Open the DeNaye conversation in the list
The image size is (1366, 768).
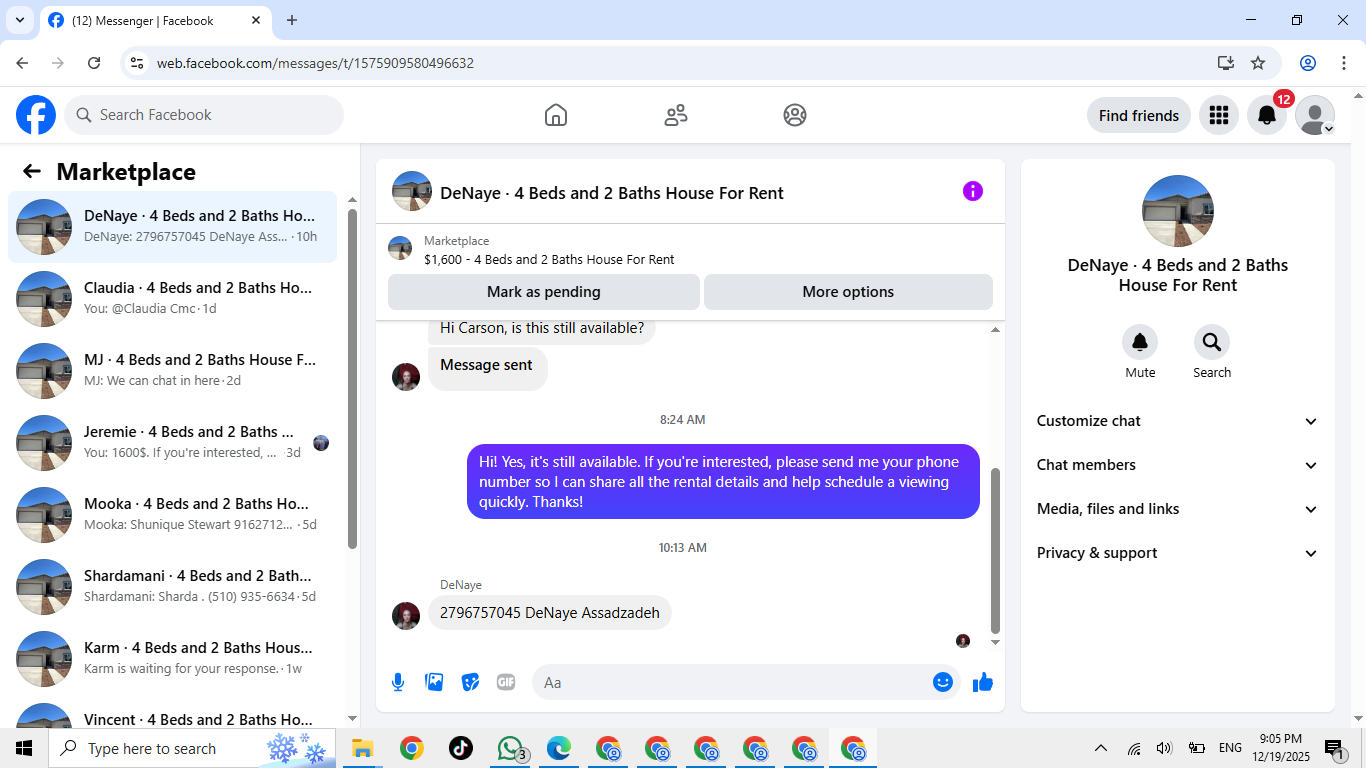(172, 227)
